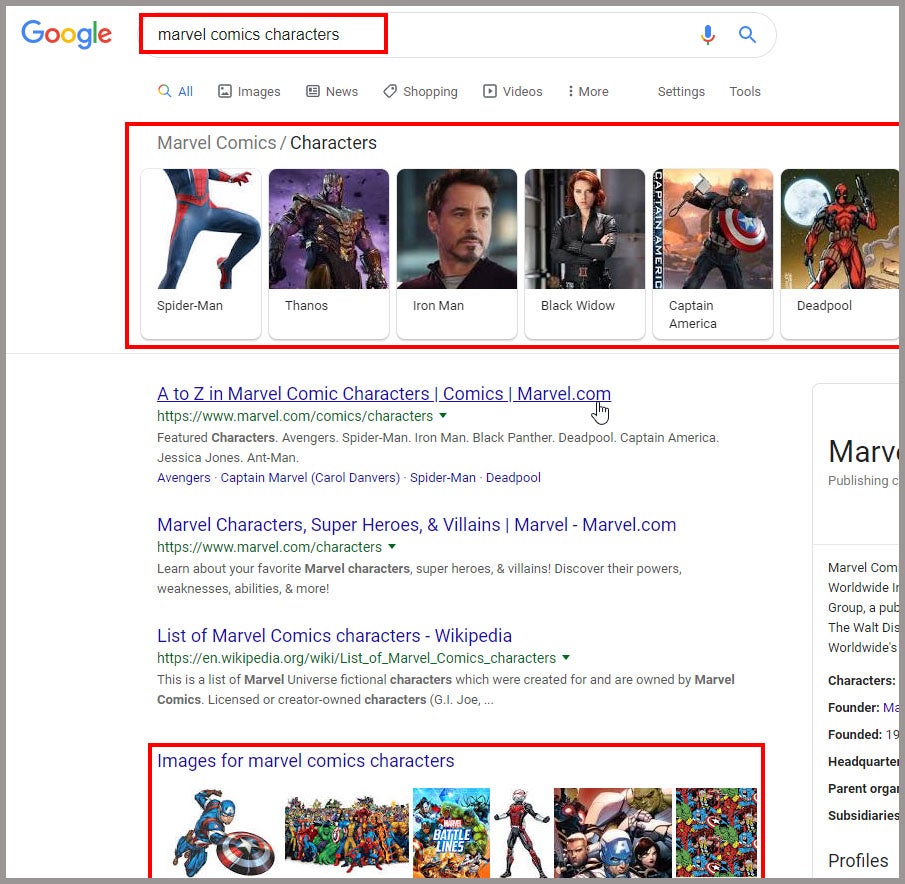905x884 pixels.
Task: Click the Avengers sitelink
Action: click(x=184, y=477)
